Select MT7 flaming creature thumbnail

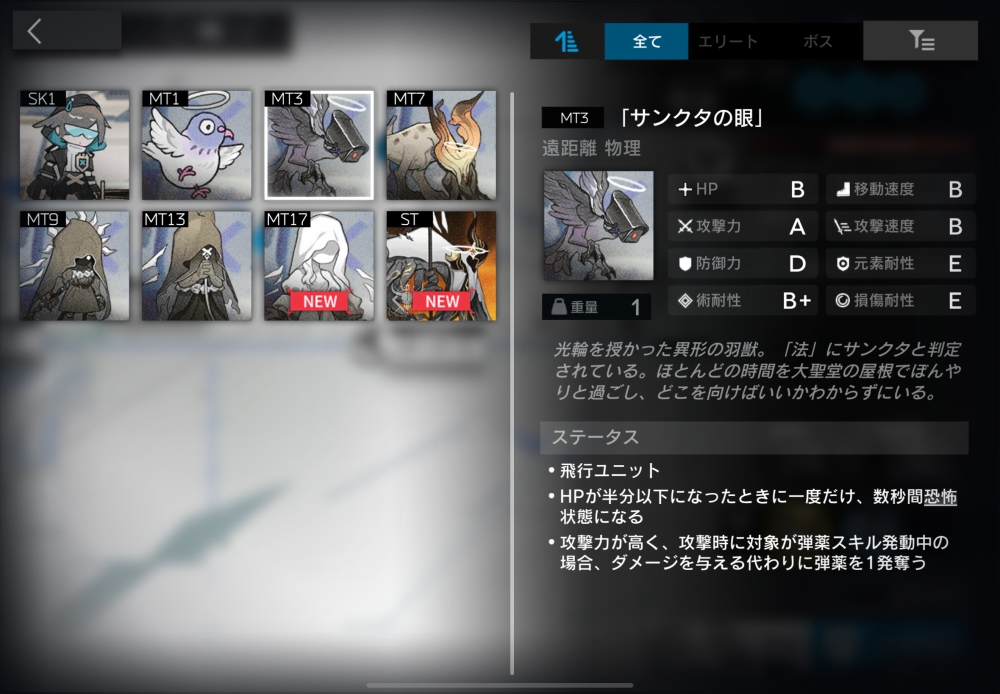441,145
